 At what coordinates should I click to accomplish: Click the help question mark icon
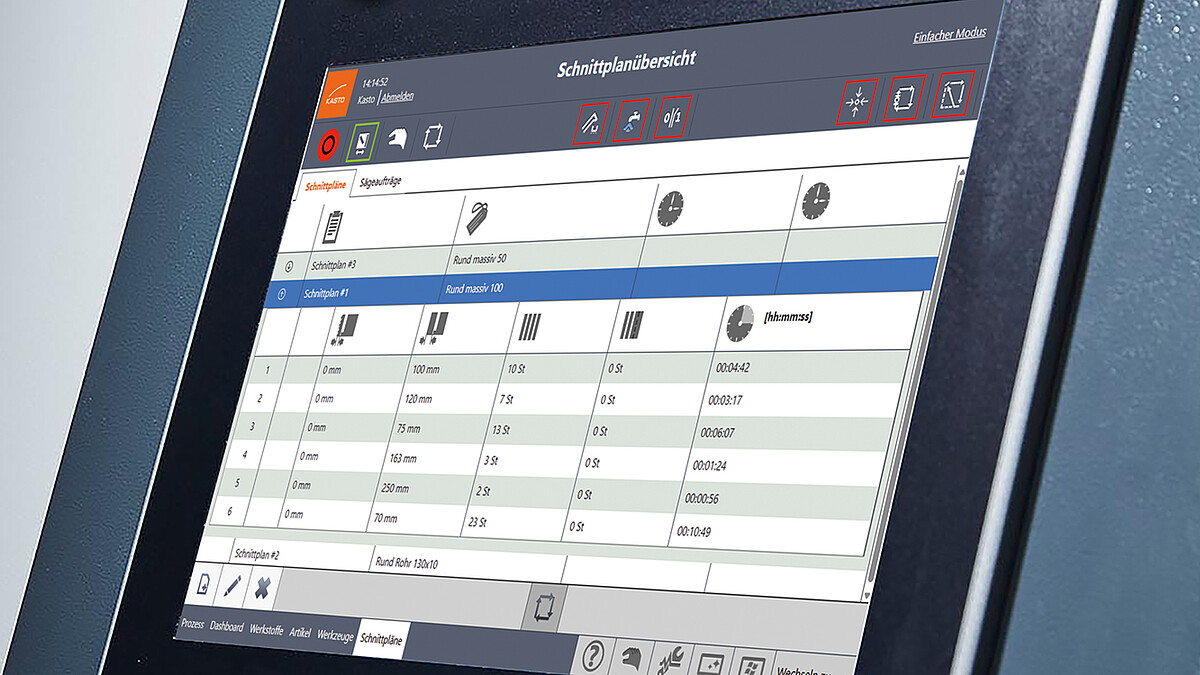593,656
